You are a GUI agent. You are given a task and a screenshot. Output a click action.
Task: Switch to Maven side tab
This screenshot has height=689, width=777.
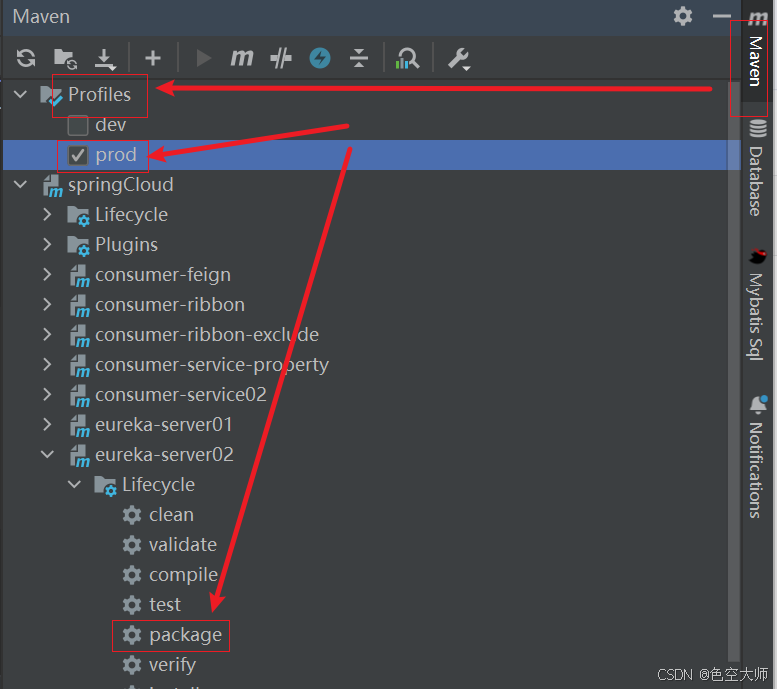pyautogui.click(x=757, y=53)
